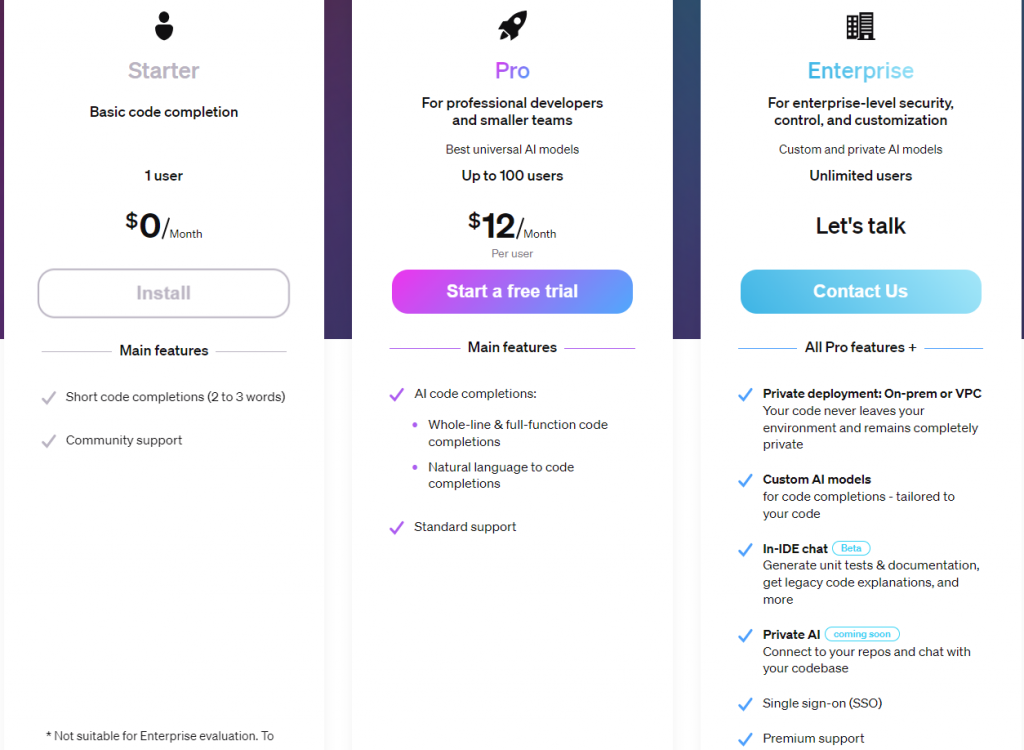
Task: Click checkmark beside Short code completions
Action: (x=48, y=398)
